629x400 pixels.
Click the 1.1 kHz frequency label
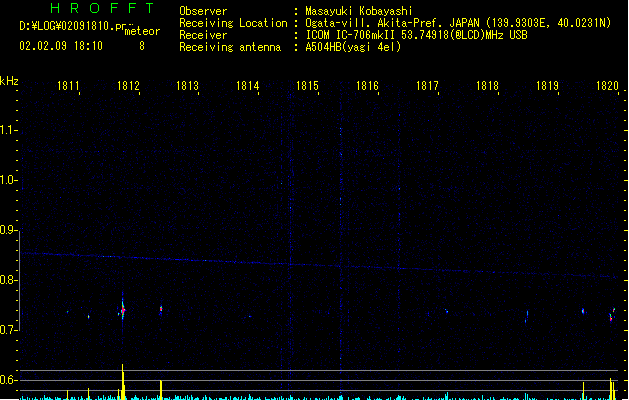[x=7, y=130]
